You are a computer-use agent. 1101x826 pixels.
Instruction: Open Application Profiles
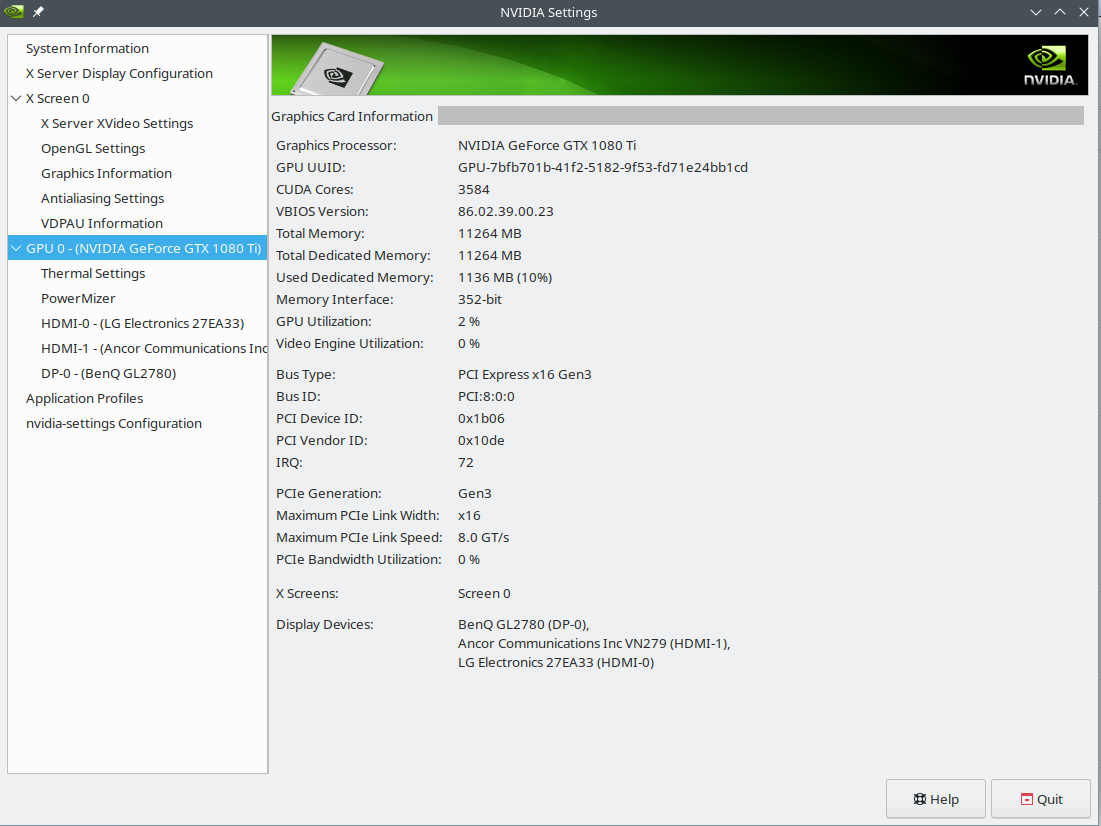[x=84, y=398]
